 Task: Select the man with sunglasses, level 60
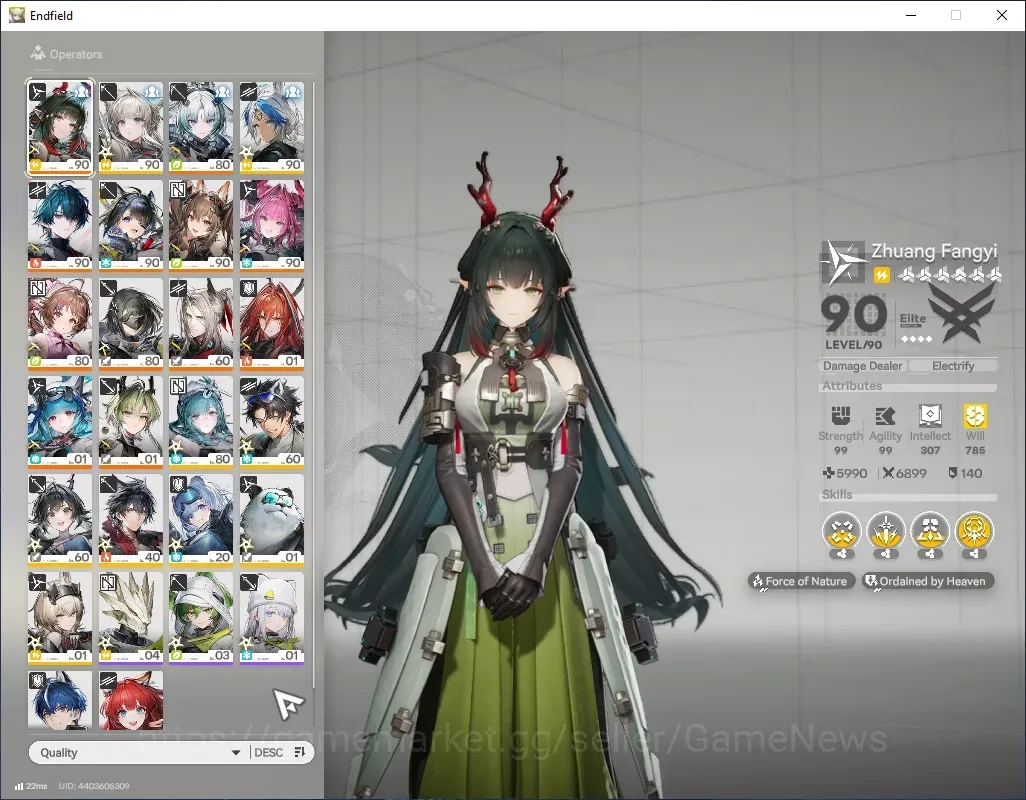tap(272, 422)
